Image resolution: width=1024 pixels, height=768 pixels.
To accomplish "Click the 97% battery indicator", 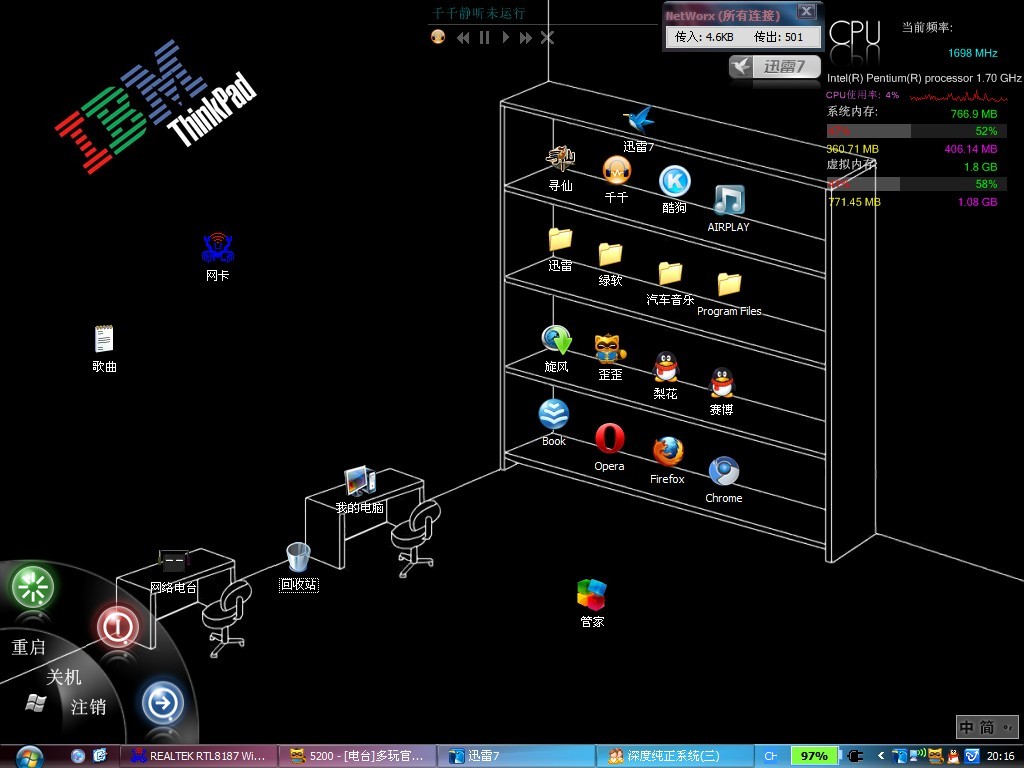I will [814, 756].
